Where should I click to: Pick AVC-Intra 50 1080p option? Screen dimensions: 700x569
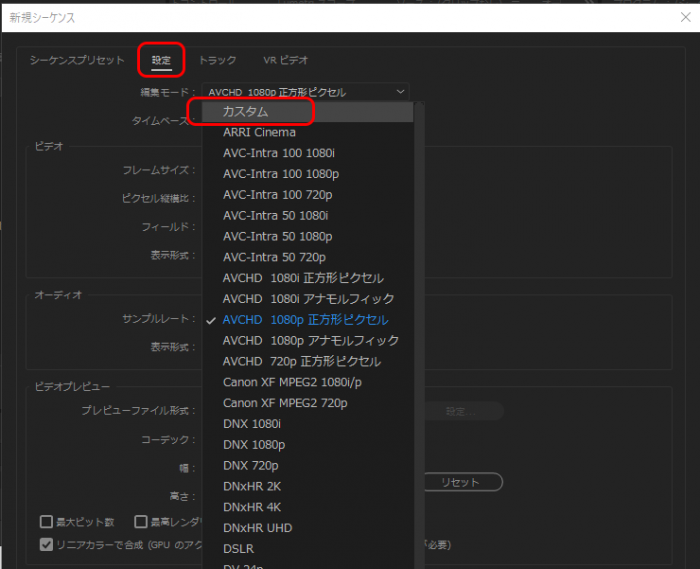[307, 237]
